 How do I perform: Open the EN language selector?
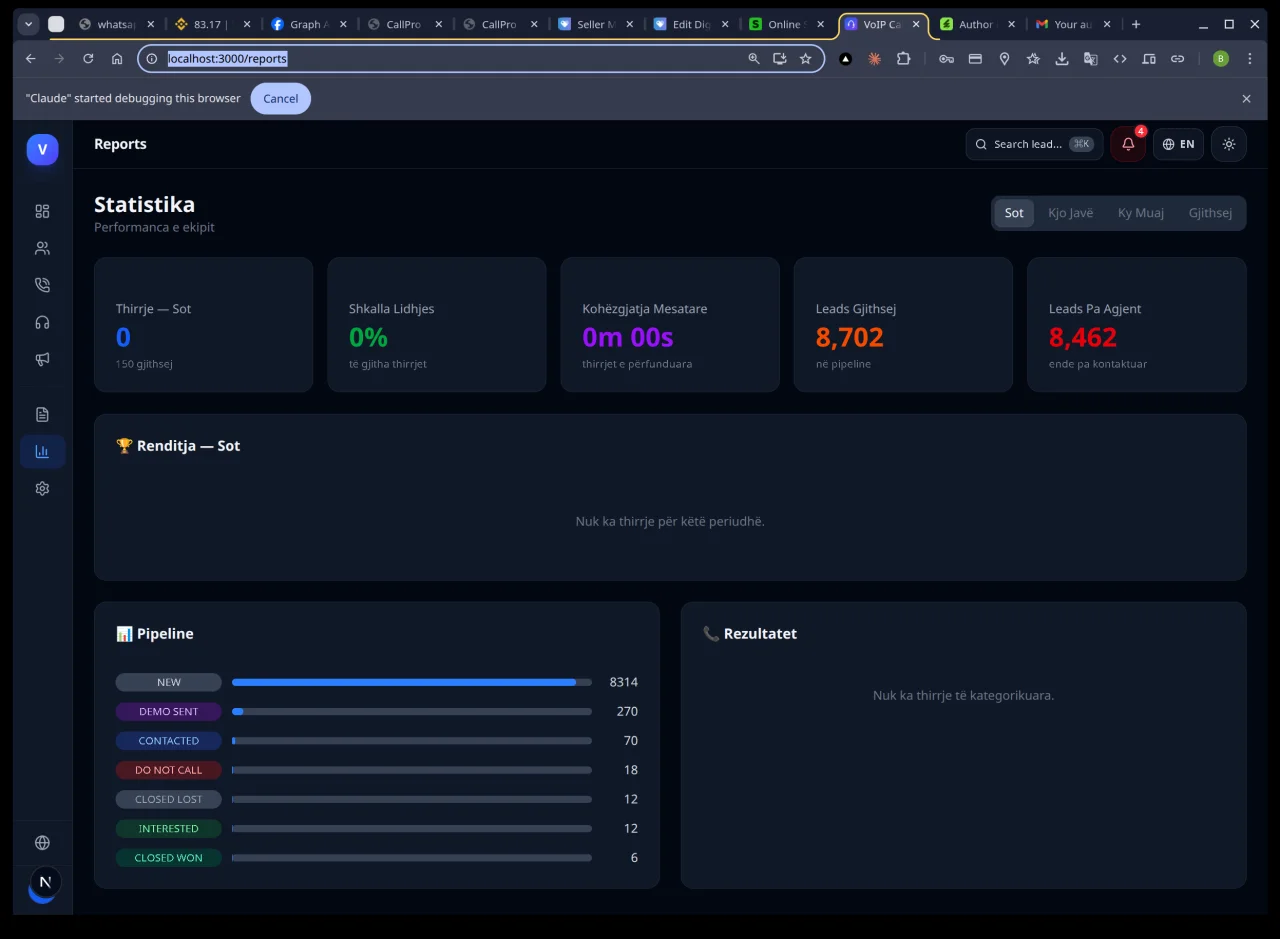(1178, 144)
